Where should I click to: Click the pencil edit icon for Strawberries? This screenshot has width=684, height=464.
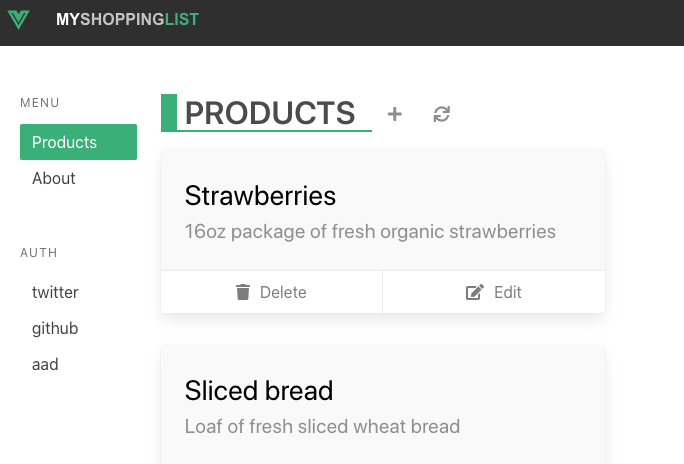click(475, 292)
